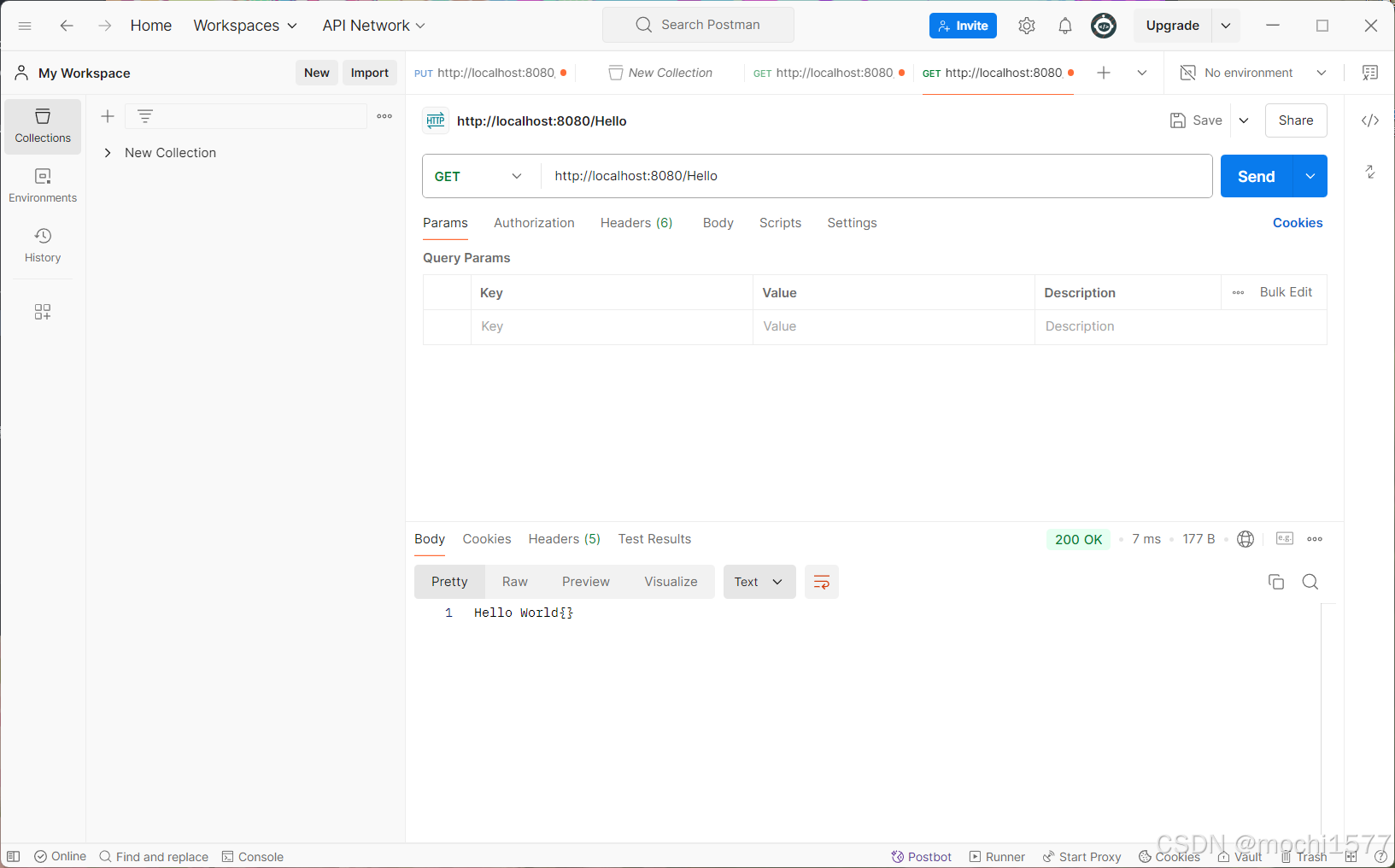Open the settings gear icon
The height and width of the screenshot is (868, 1395).
click(x=1027, y=26)
